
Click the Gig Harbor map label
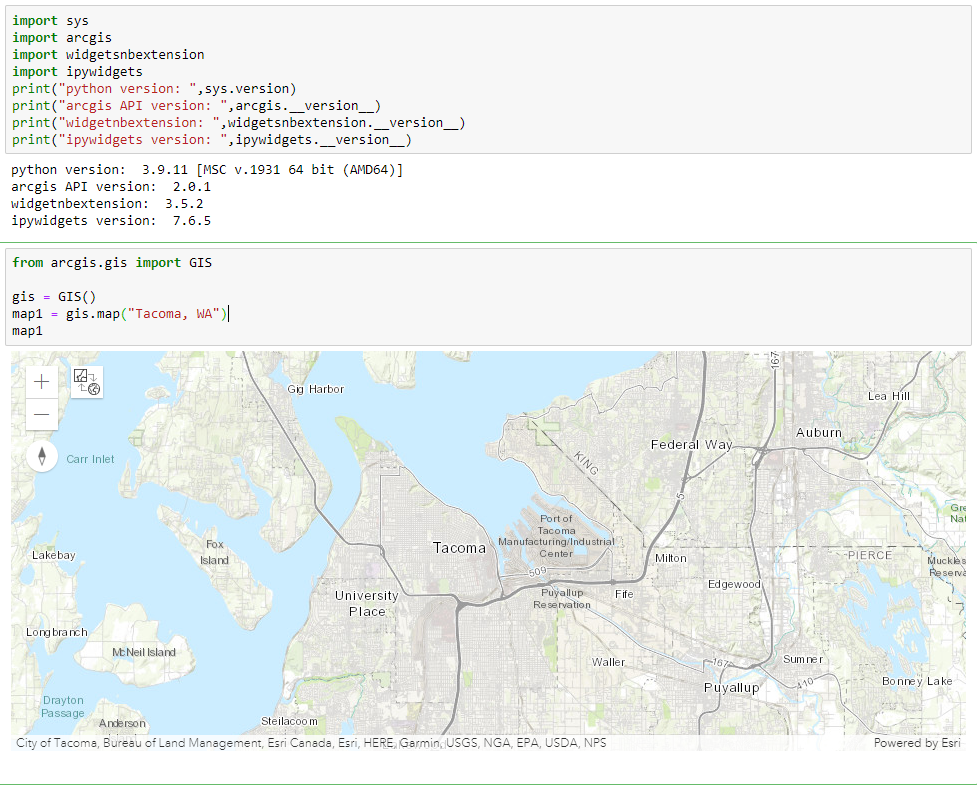click(x=315, y=389)
